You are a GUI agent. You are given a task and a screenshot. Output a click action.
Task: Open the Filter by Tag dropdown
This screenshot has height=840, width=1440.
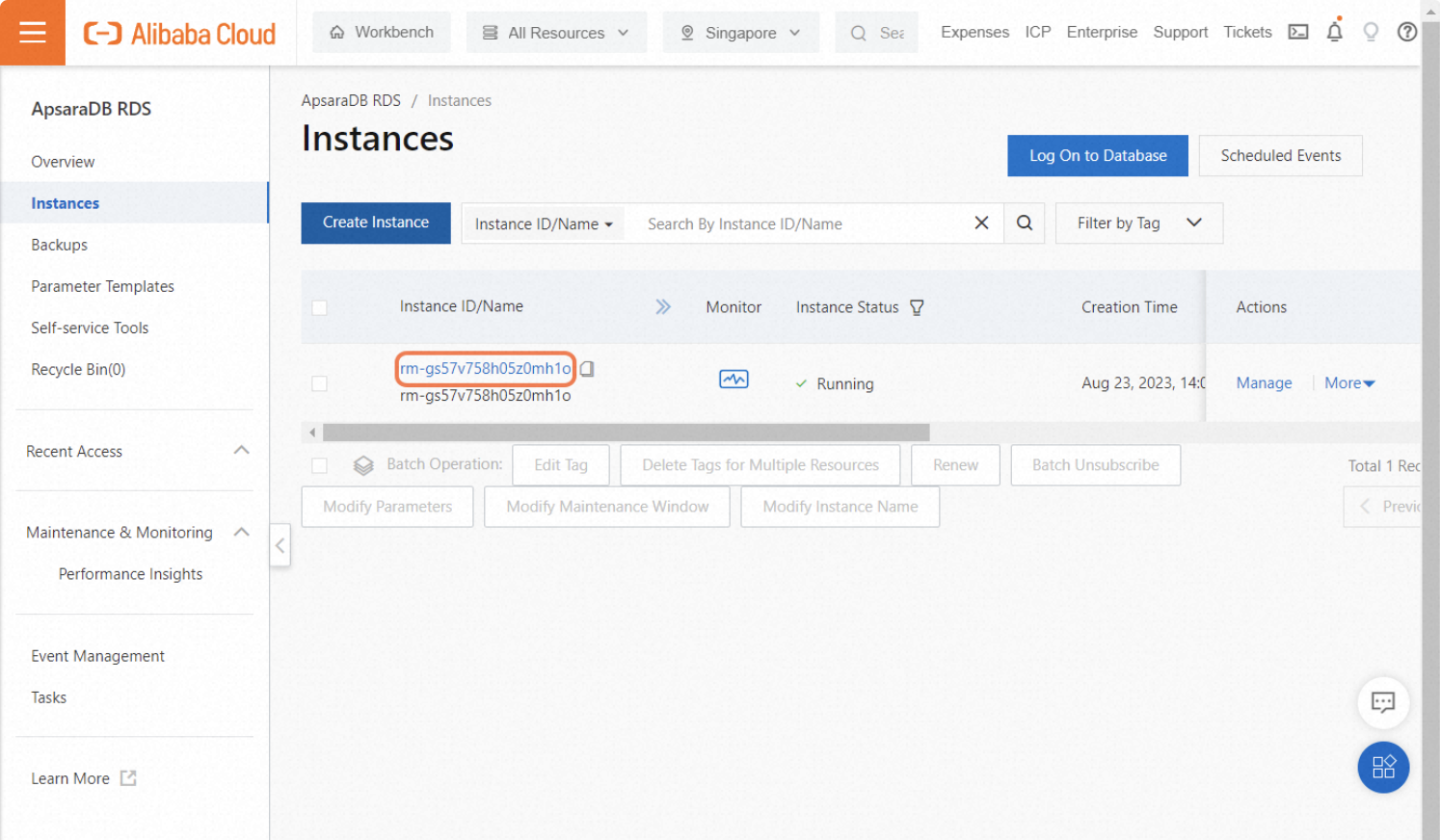click(1139, 223)
